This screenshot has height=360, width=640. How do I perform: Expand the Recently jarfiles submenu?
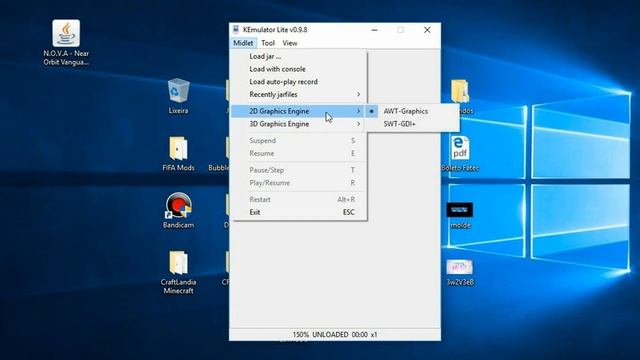(x=299, y=94)
